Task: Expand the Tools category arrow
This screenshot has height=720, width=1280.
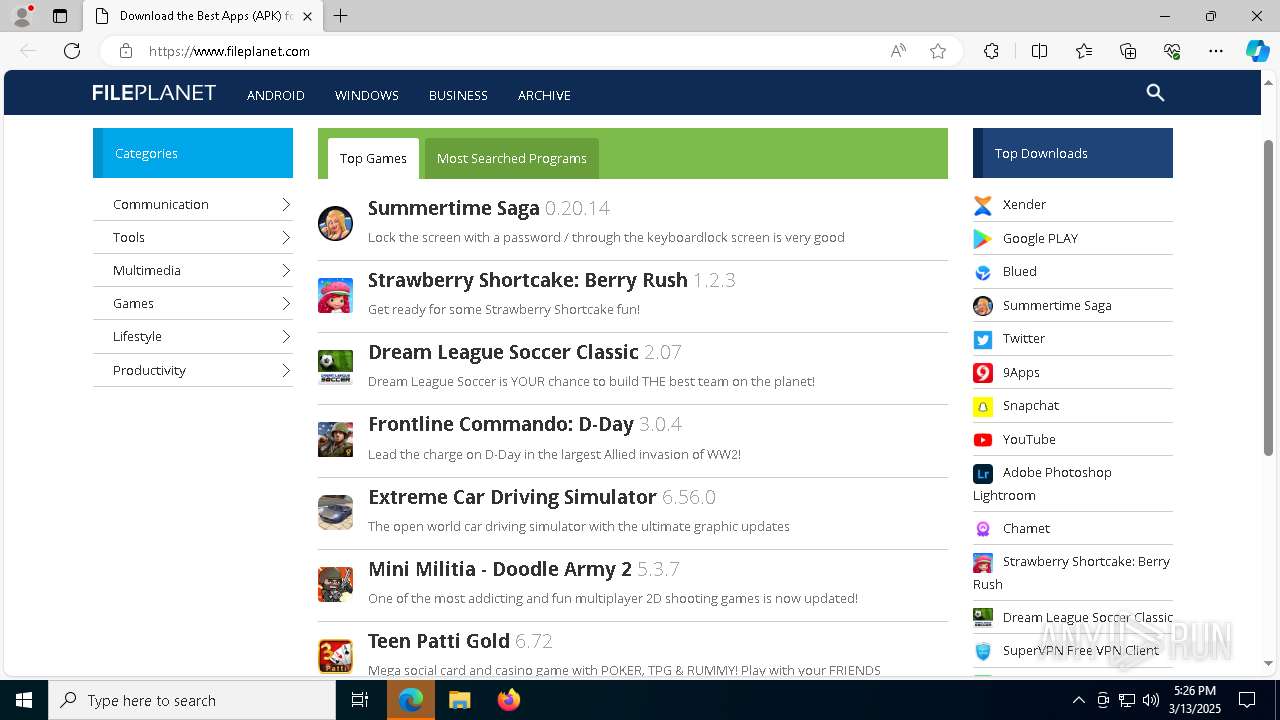Action: point(285,237)
